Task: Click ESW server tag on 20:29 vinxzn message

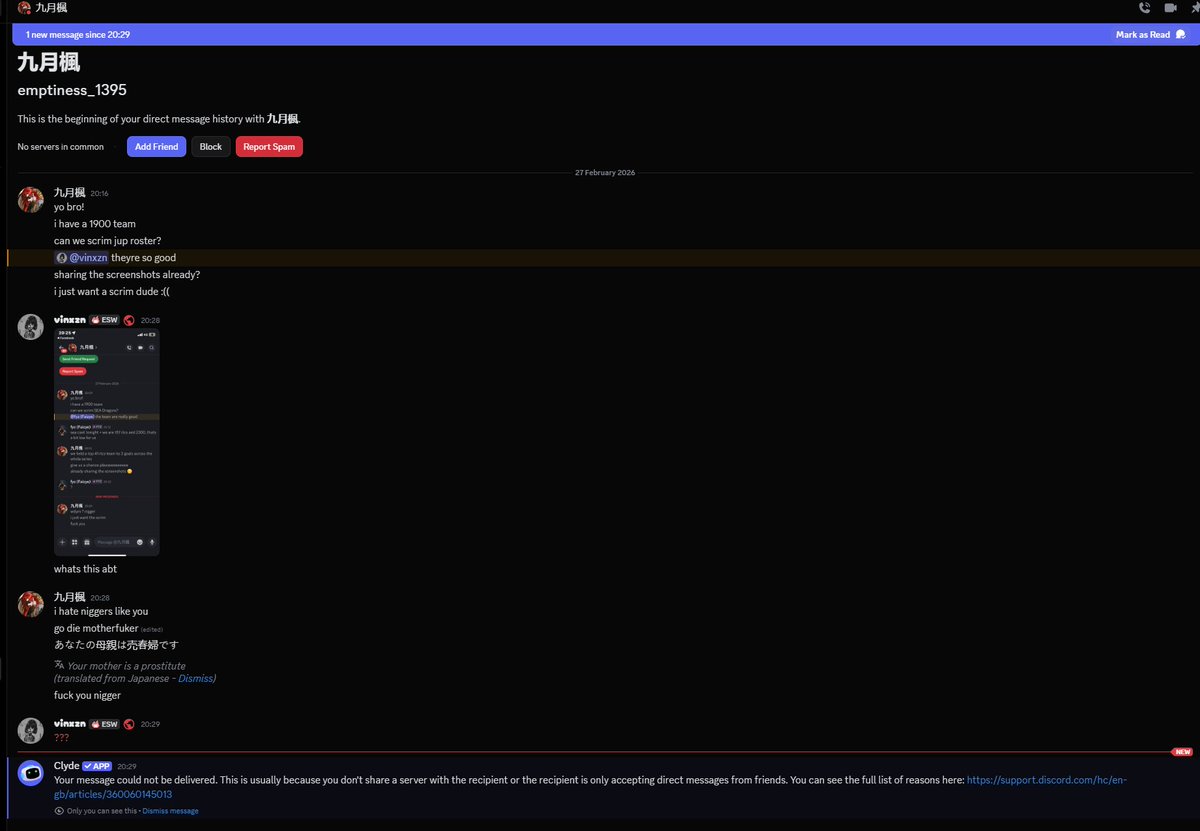Action: pyautogui.click(x=104, y=724)
